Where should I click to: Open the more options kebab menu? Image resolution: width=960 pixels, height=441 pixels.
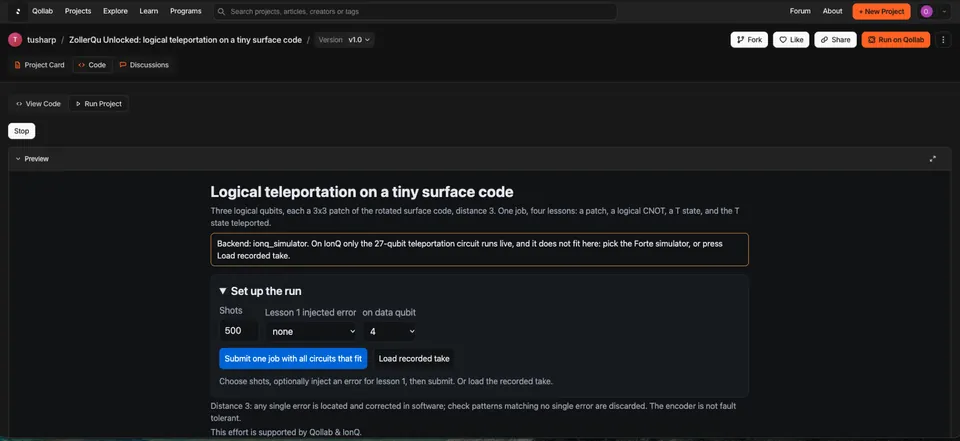pos(943,40)
